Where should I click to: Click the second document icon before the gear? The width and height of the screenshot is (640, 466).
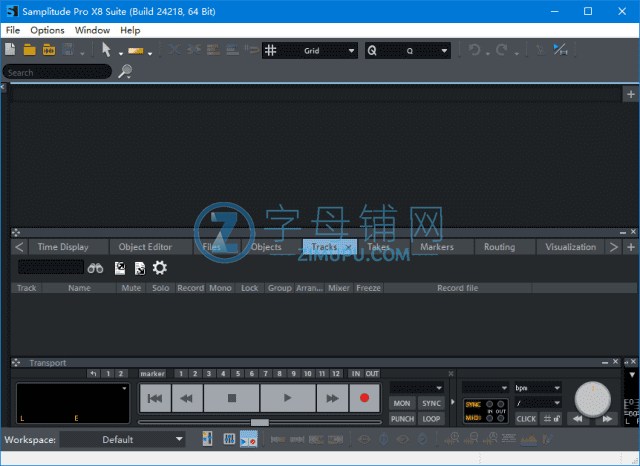[x=140, y=268]
